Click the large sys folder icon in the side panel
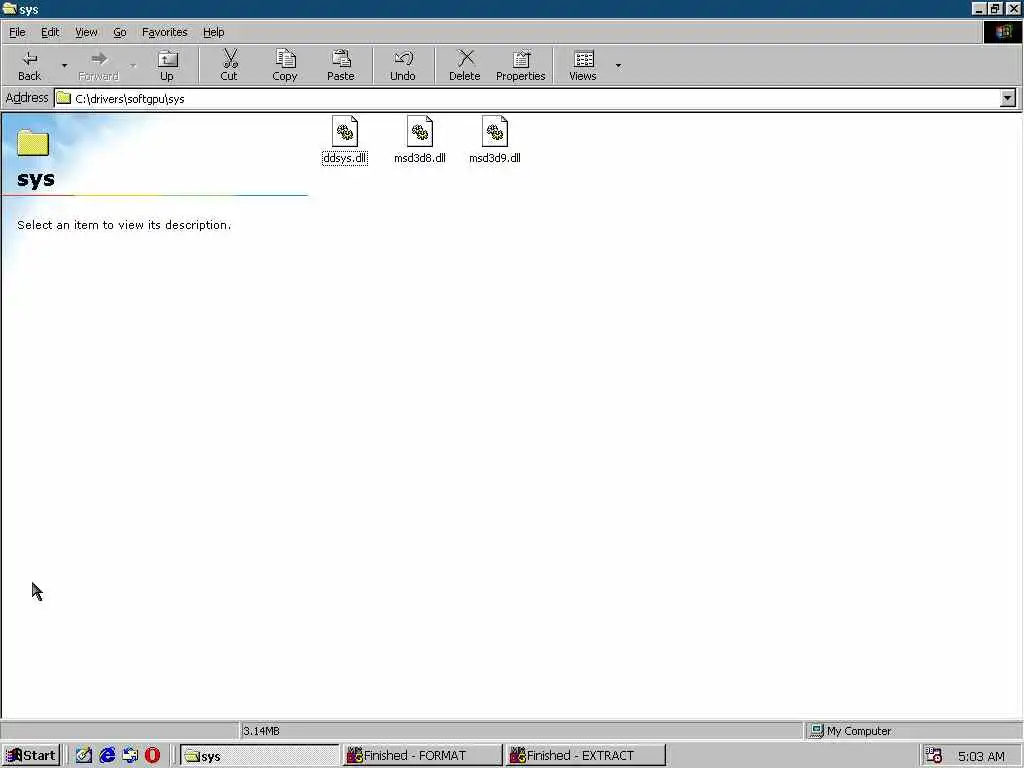The height and width of the screenshot is (768, 1024). pyautogui.click(x=33, y=142)
